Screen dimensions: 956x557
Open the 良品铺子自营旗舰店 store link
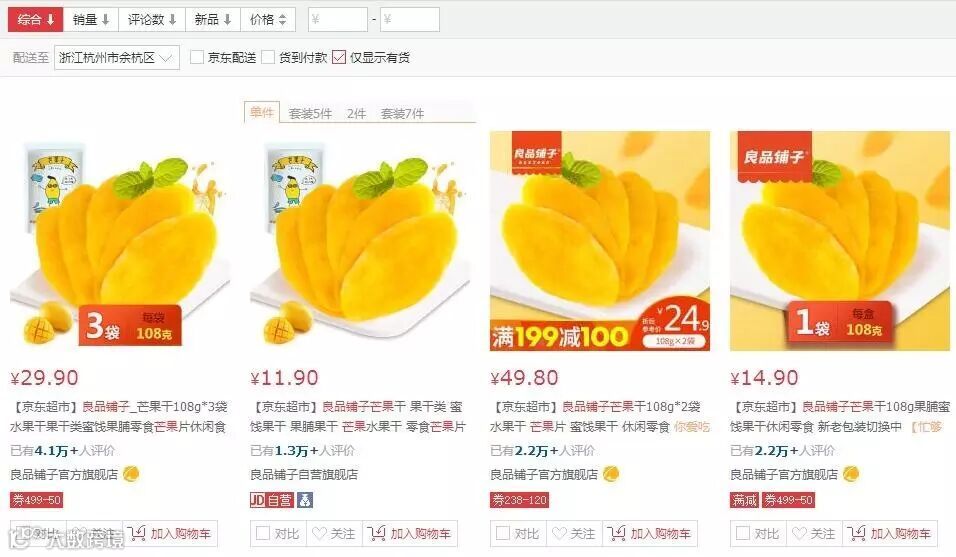coord(304,474)
